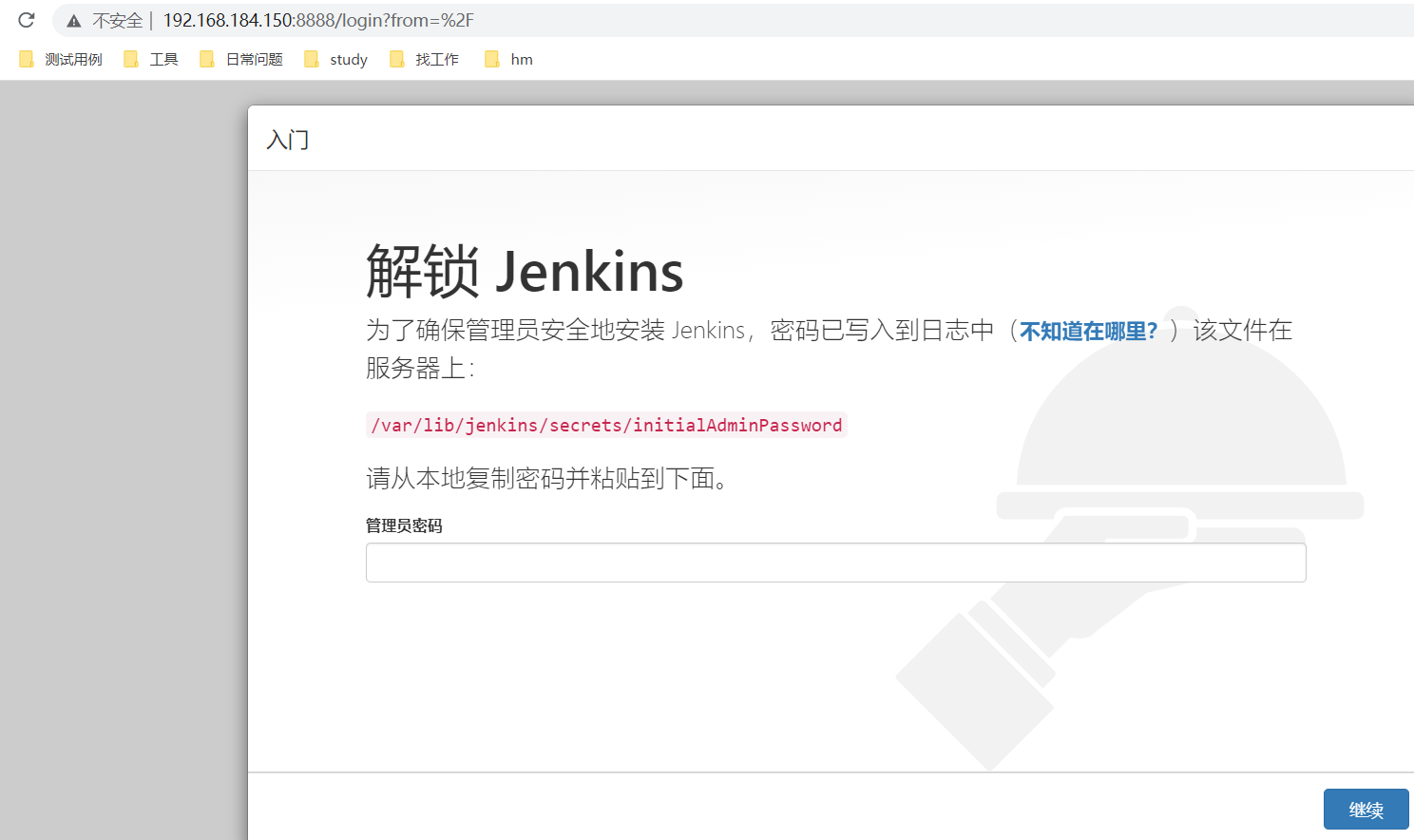Open the 测试用例 bookmark folder
Viewport: 1414px width, 840px height.
point(61,59)
